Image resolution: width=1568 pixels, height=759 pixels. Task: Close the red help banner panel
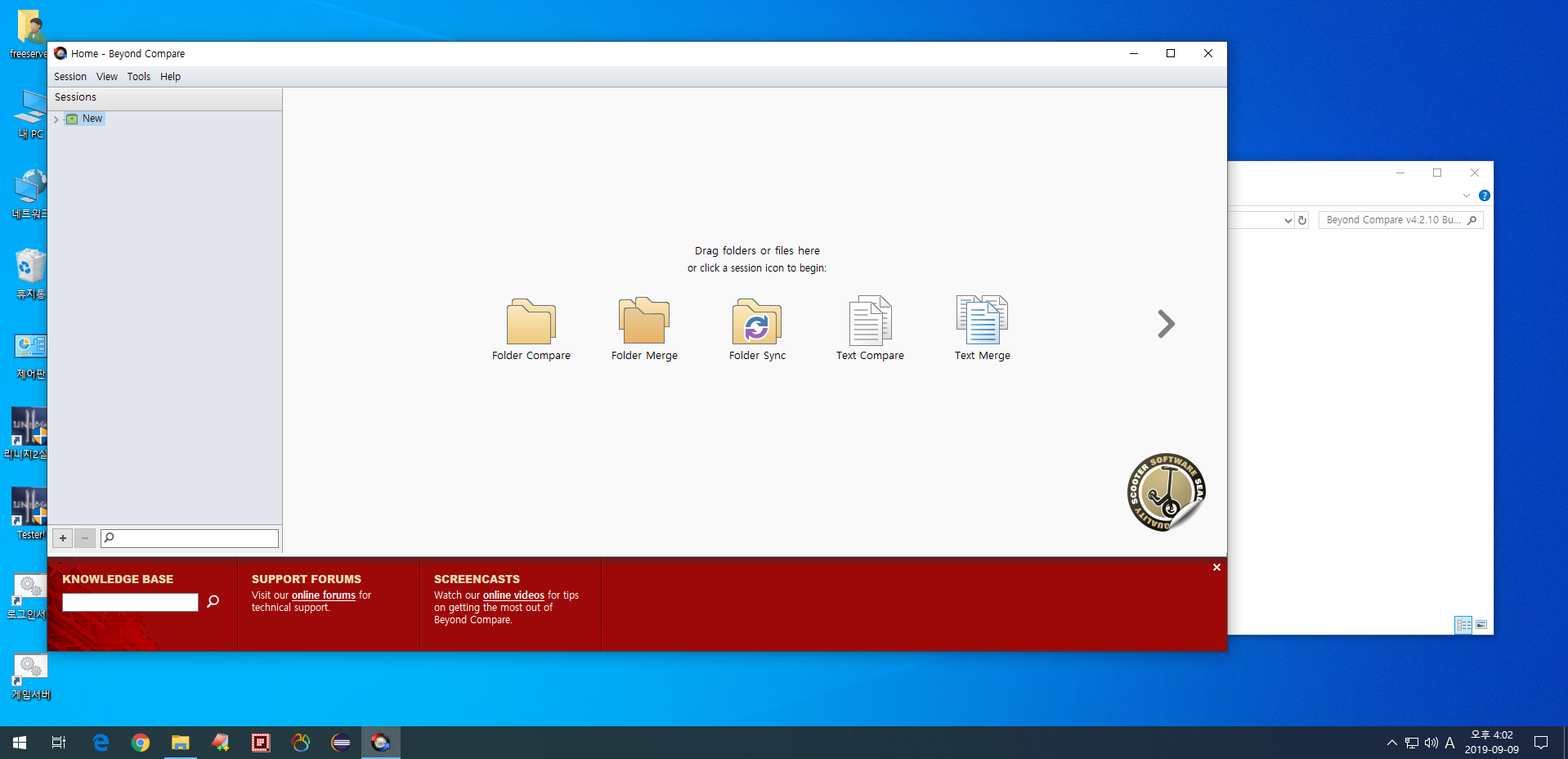pos(1216,567)
